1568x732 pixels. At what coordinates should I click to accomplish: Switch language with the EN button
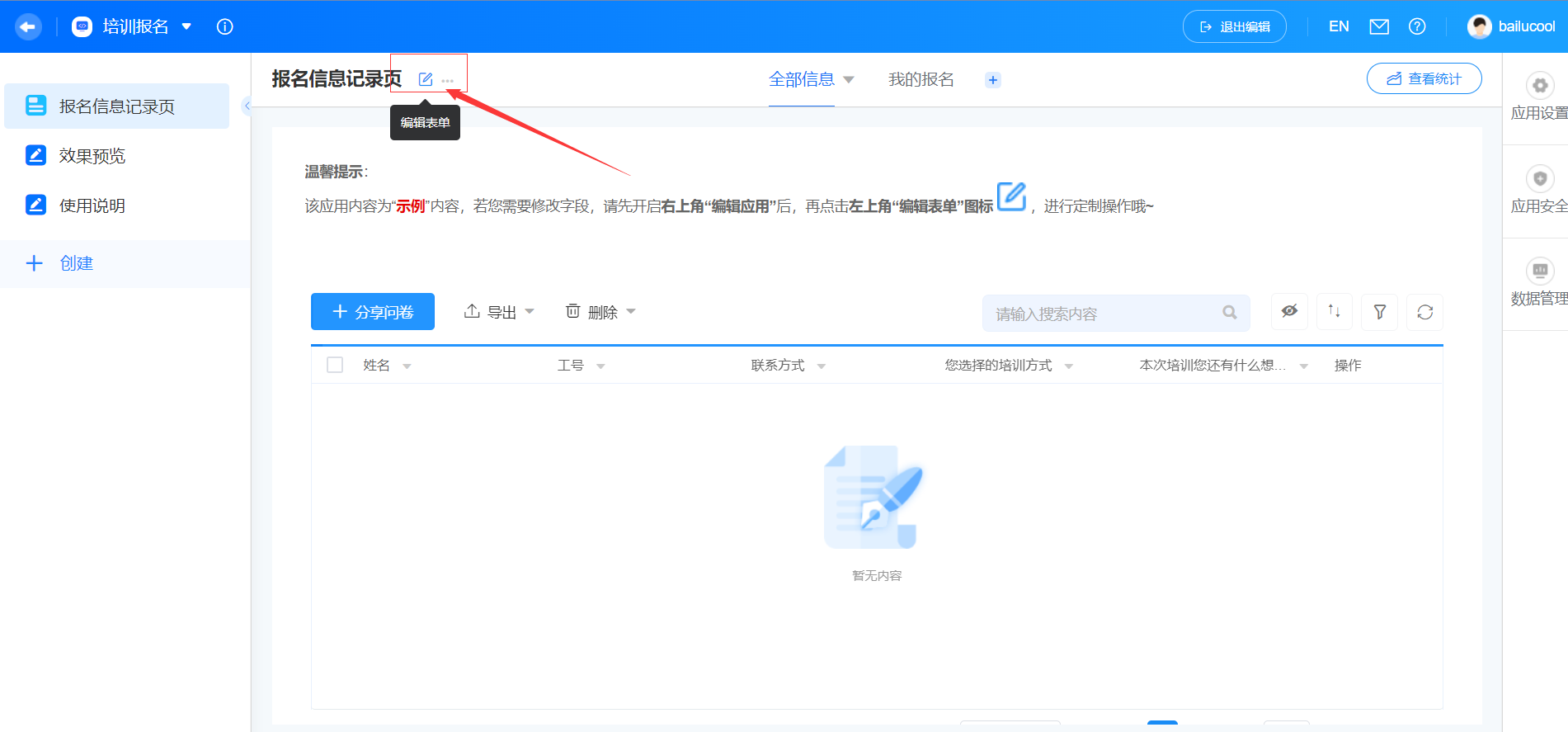(1339, 26)
